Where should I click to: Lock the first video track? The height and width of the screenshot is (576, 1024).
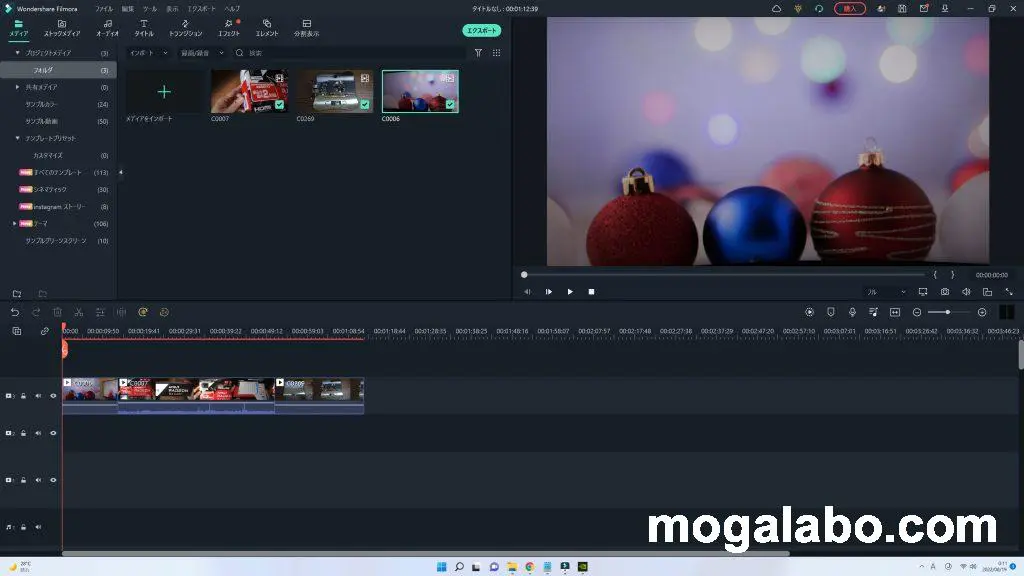[x=24, y=396]
